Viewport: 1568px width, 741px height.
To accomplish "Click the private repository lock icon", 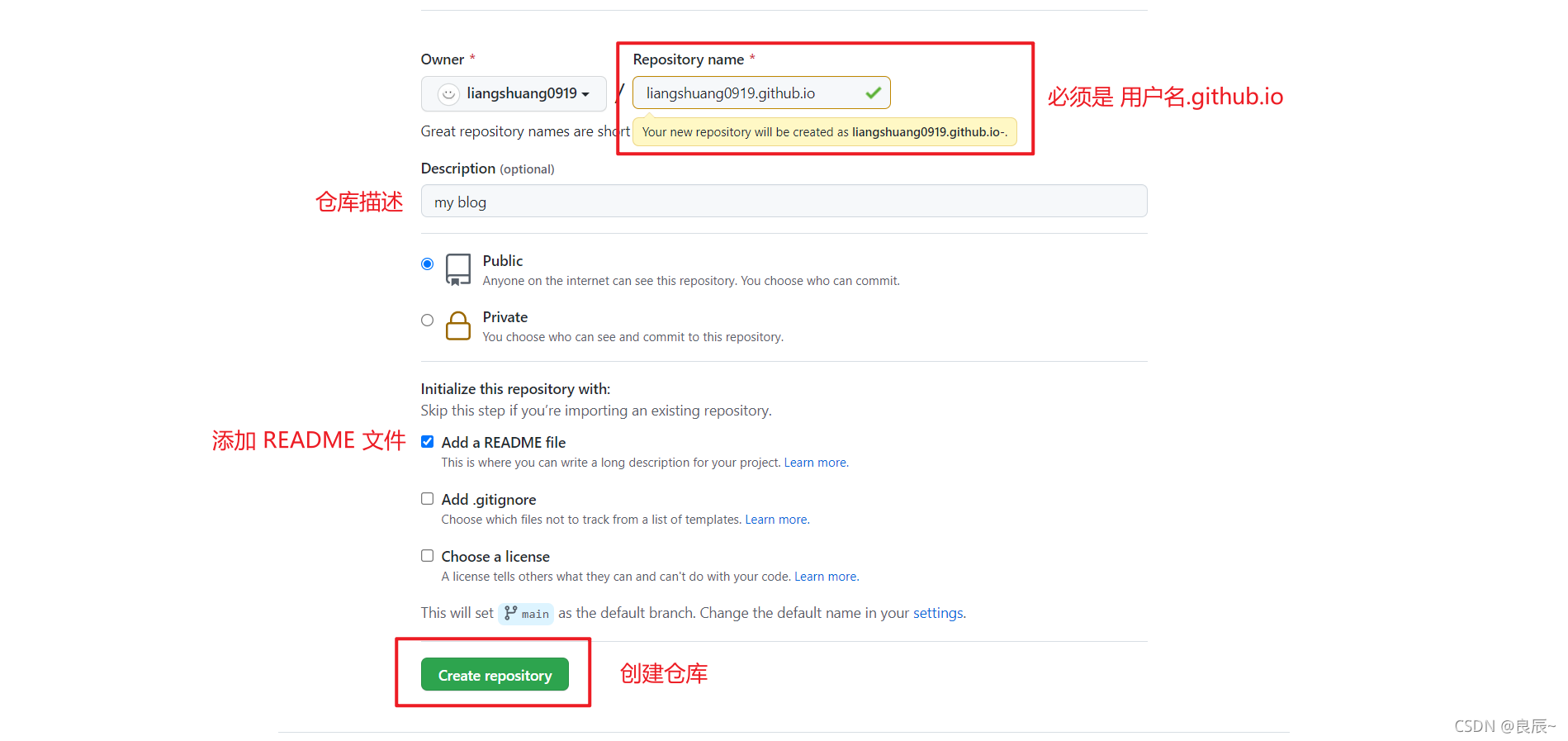I will coord(458,326).
